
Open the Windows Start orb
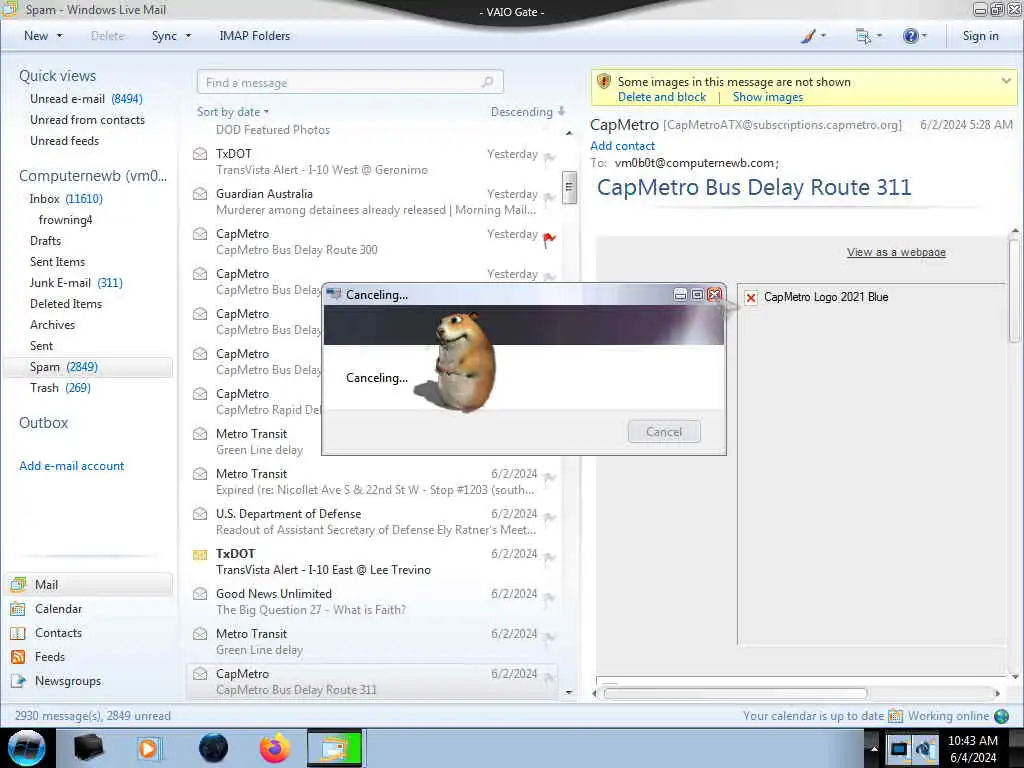click(27, 748)
